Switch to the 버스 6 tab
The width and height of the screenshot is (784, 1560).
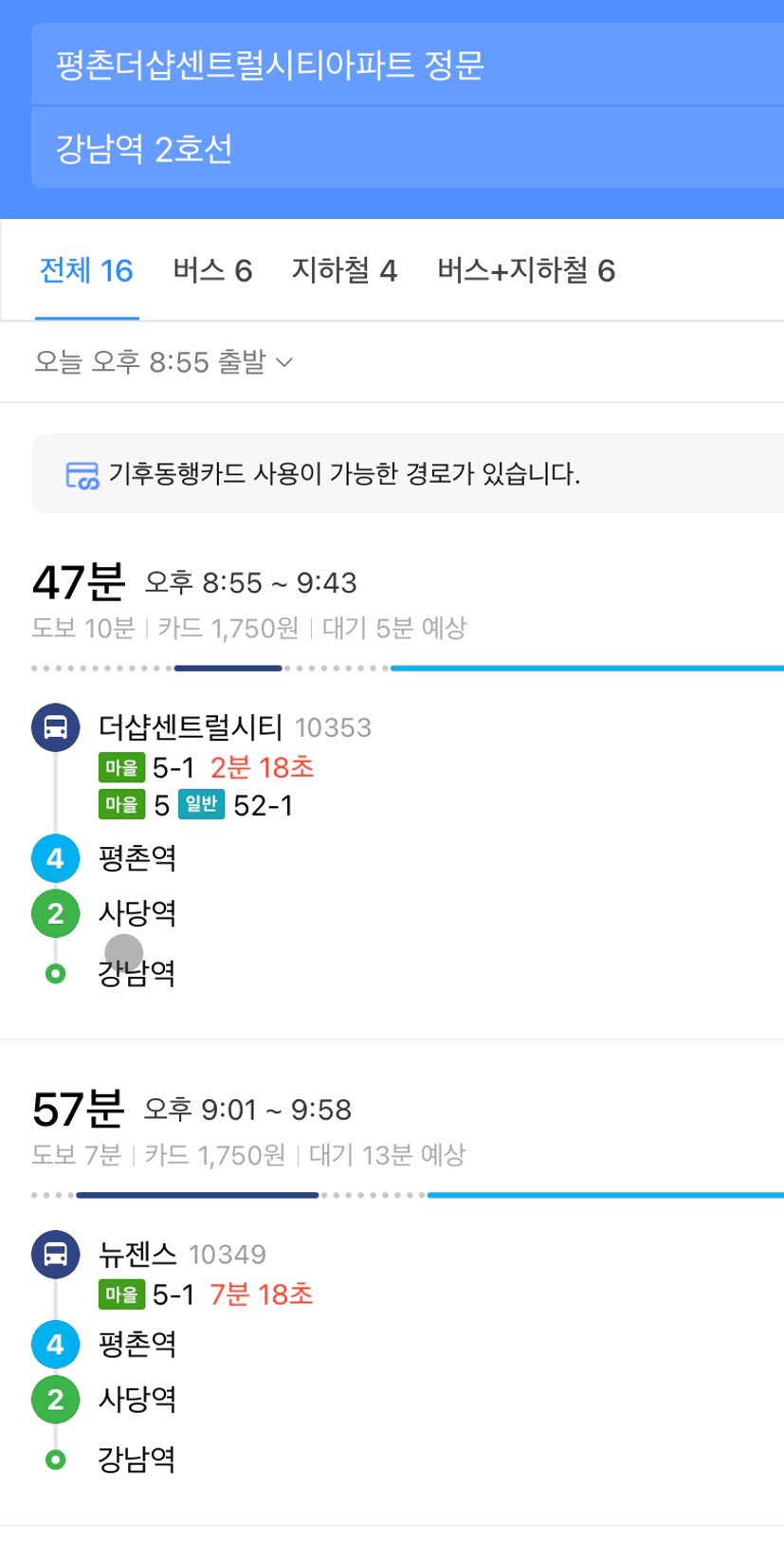(212, 271)
